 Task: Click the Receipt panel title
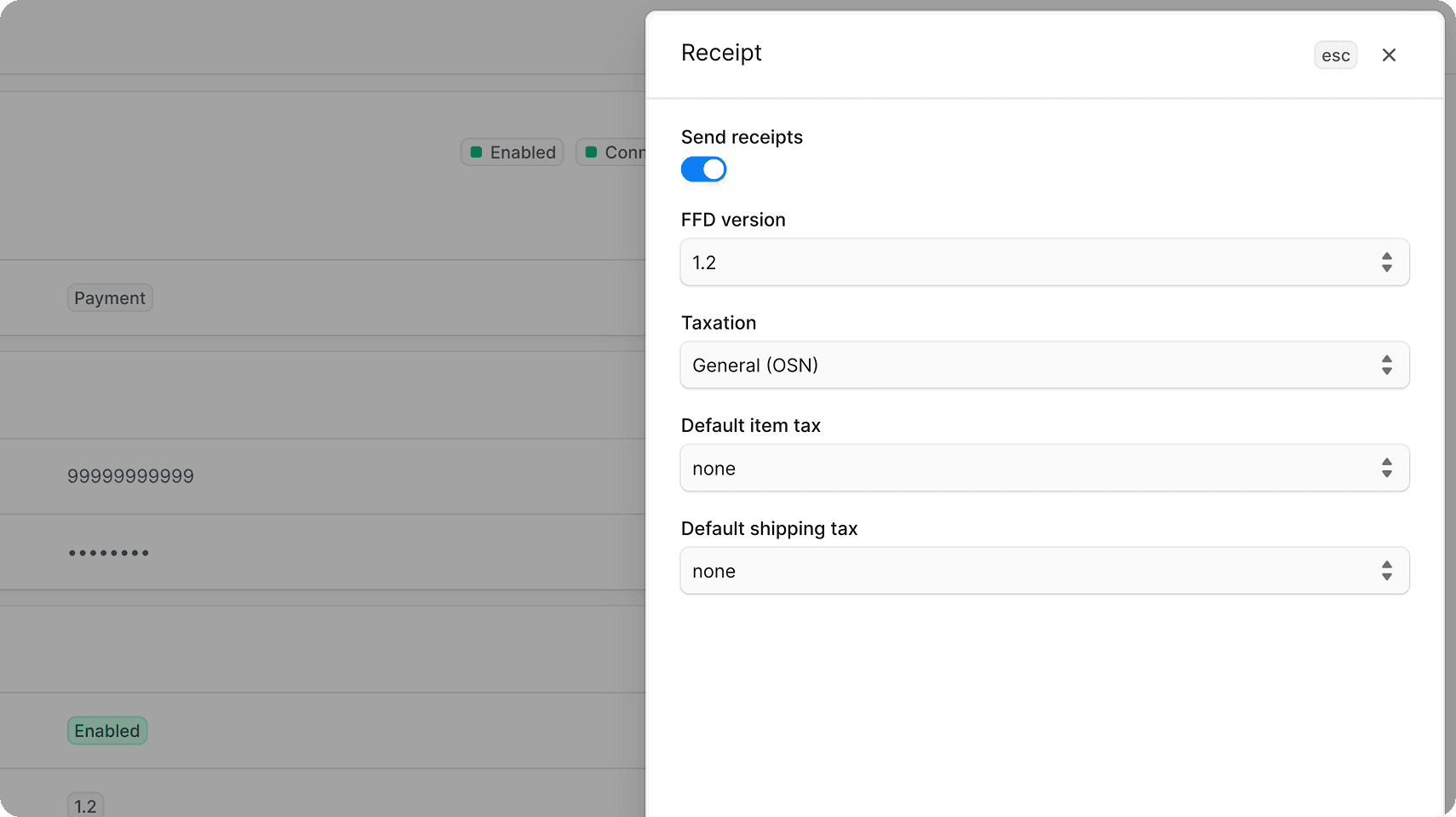pos(721,53)
